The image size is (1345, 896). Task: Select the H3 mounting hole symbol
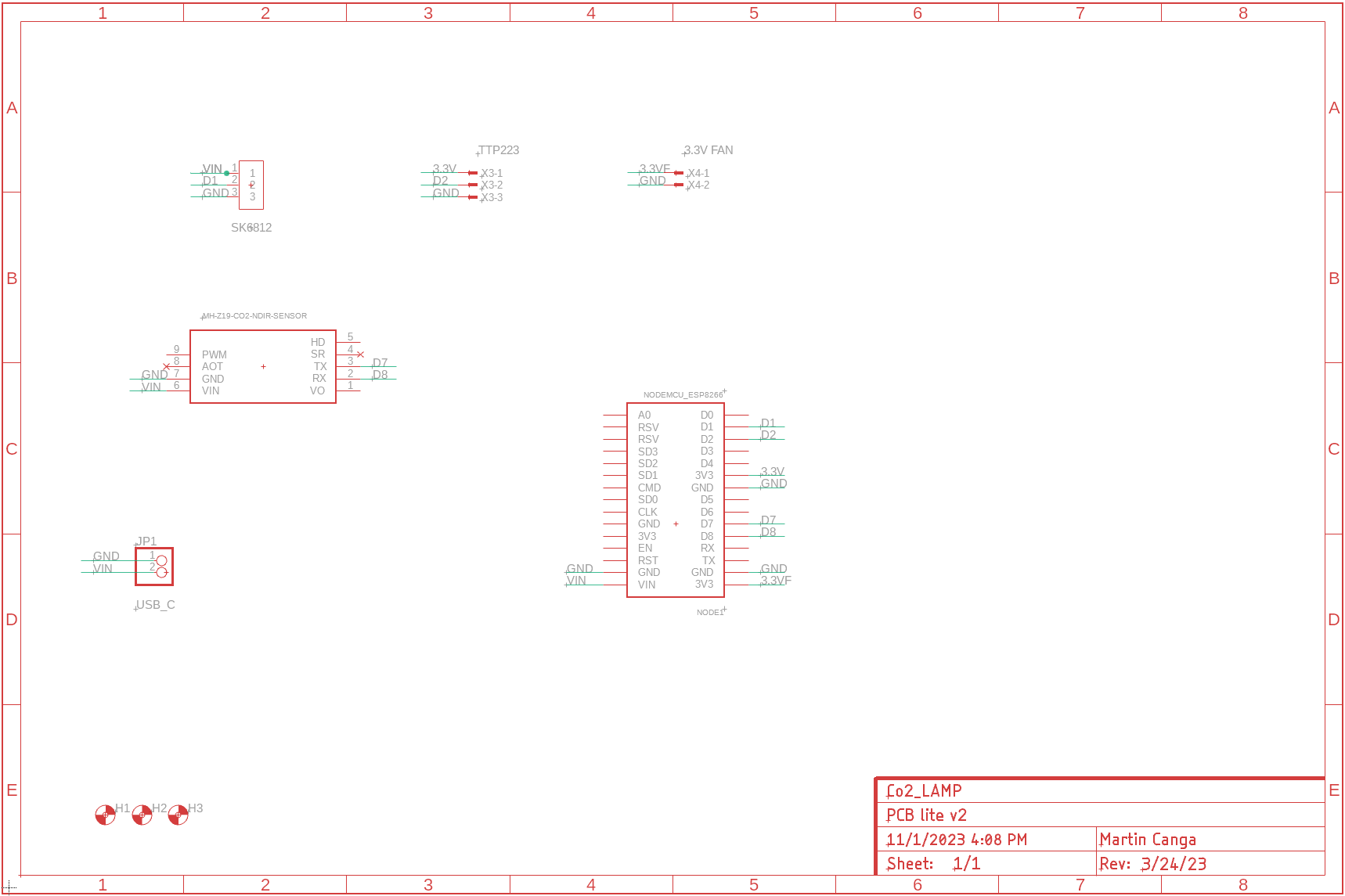click(178, 815)
